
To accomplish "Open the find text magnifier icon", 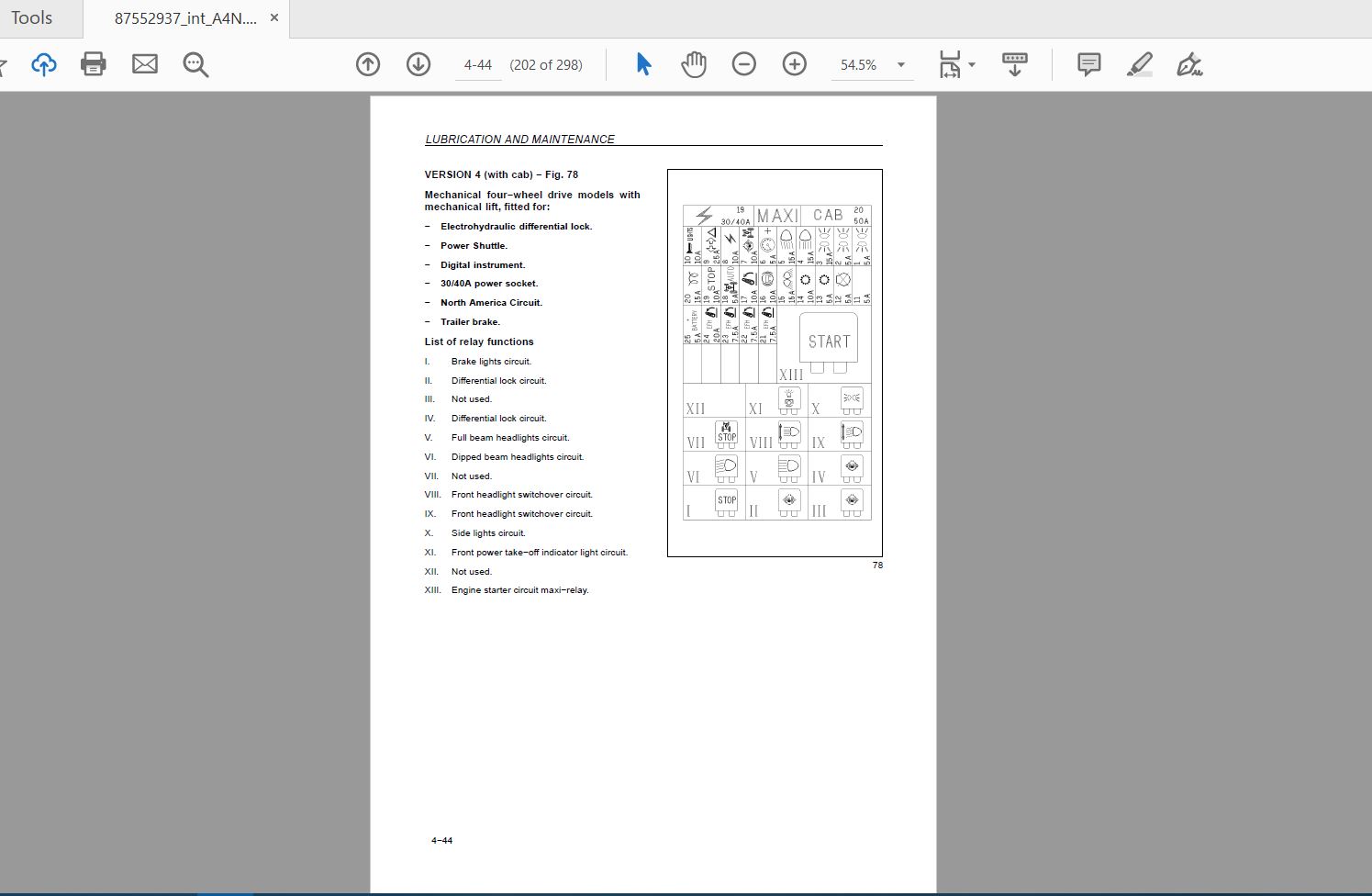I will pyautogui.click(x=195, y=64).
